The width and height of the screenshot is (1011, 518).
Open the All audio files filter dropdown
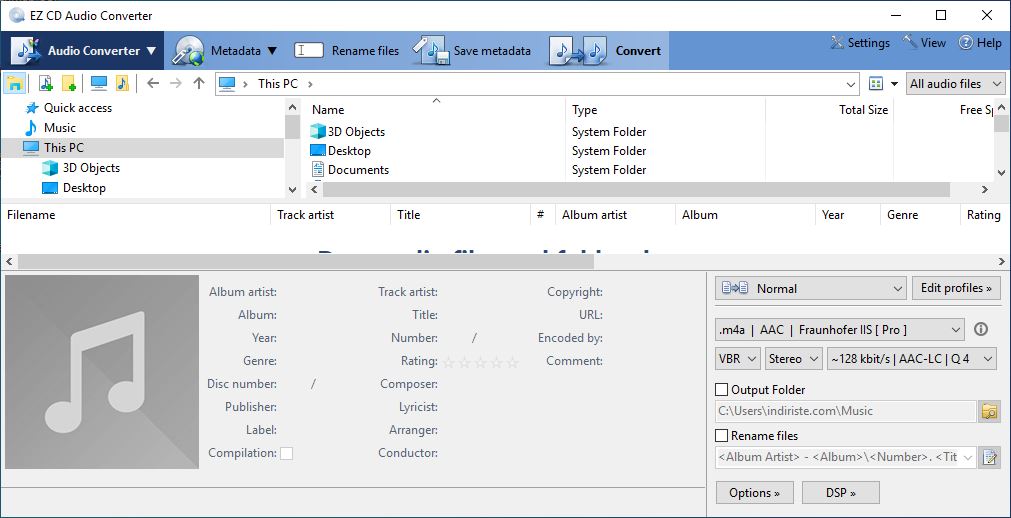pyautogui.click(x=956, y=84)
